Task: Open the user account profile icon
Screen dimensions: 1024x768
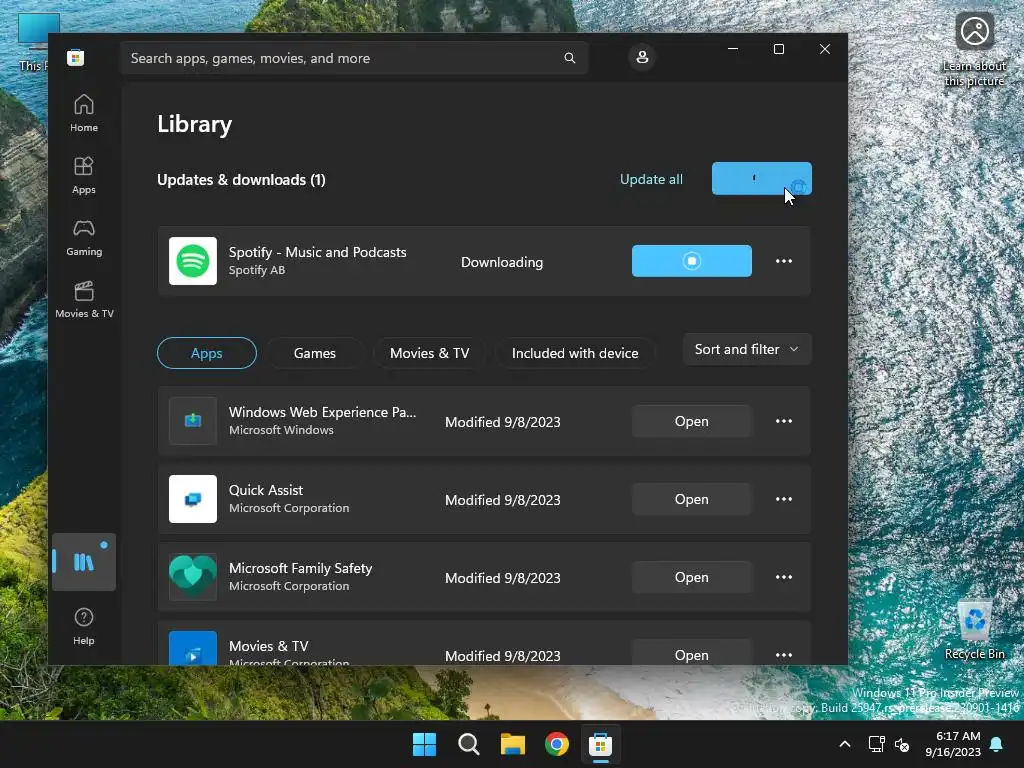Action: tap(642, 57)
